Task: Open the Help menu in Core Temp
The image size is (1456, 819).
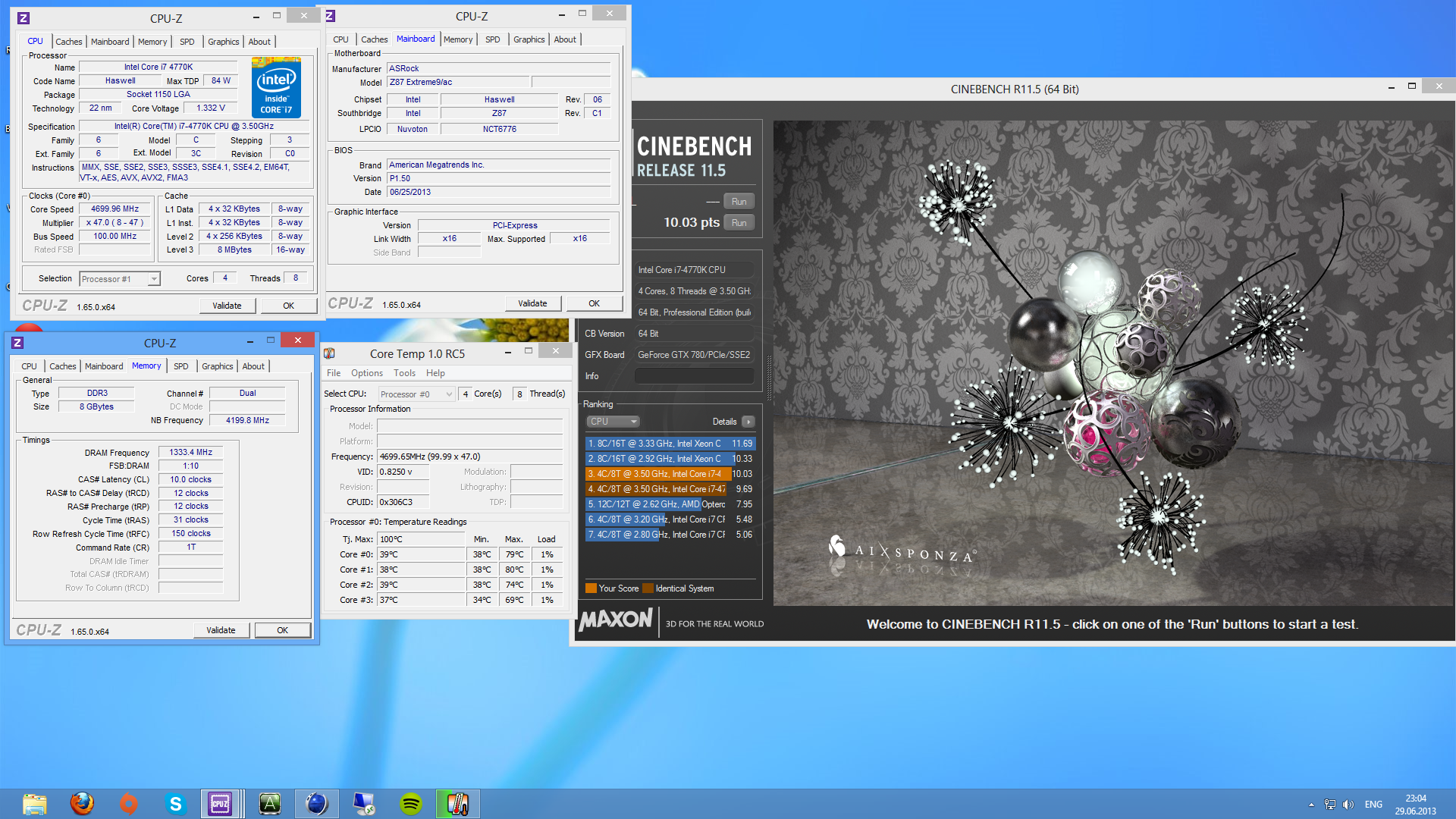Action: pos(435,373)
